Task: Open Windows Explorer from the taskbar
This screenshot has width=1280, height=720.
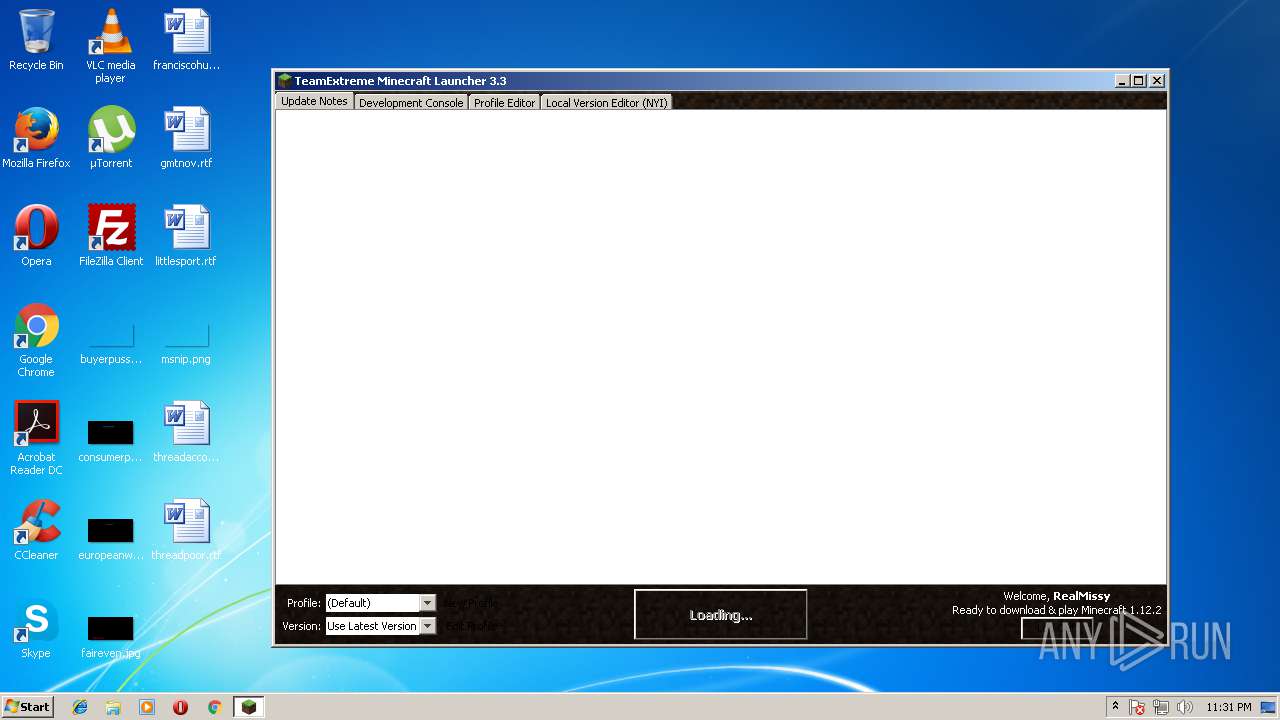Action: pos(113,707)
